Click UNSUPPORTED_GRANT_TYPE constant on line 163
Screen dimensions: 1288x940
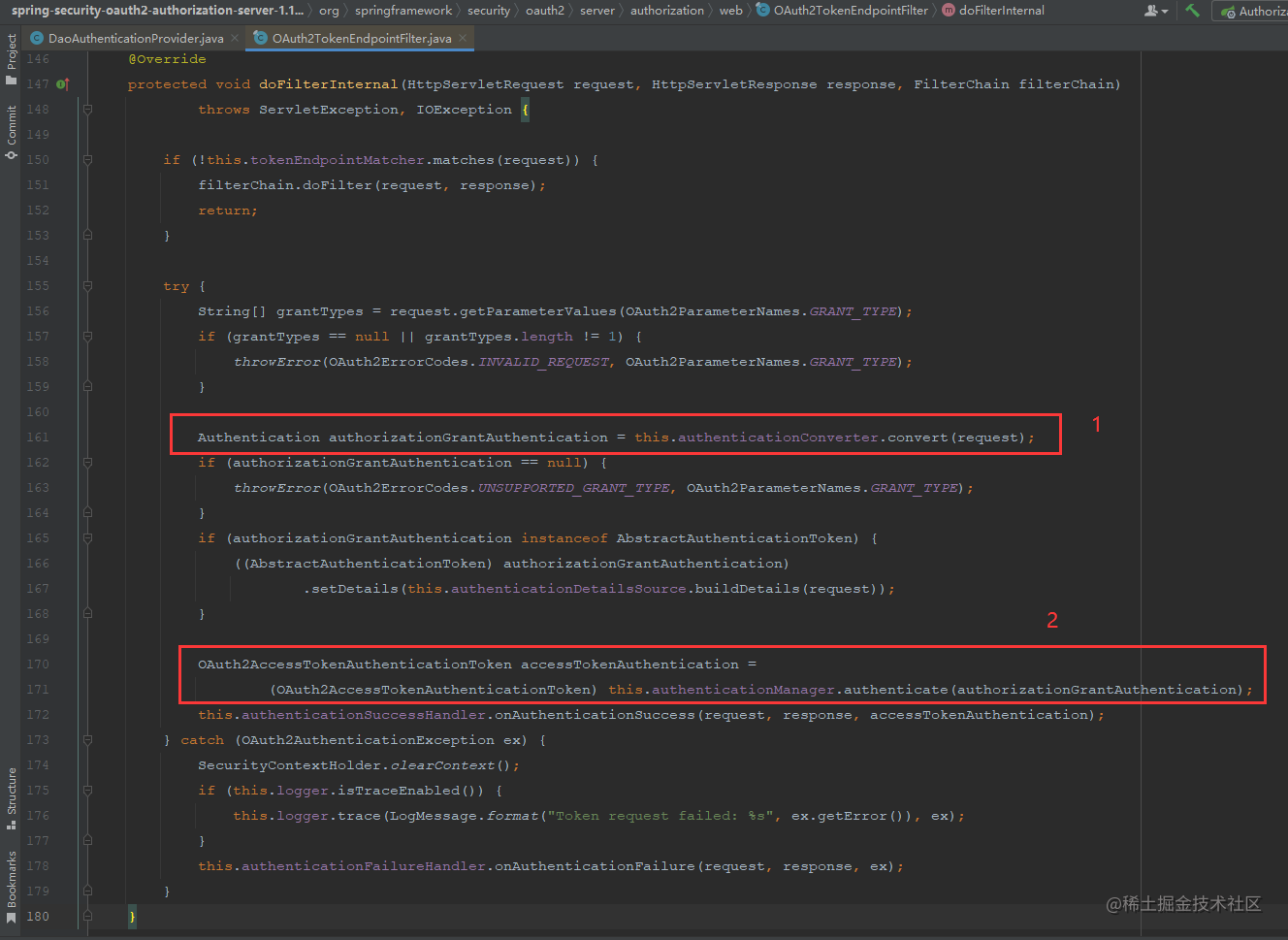click(x=574, y=488)
